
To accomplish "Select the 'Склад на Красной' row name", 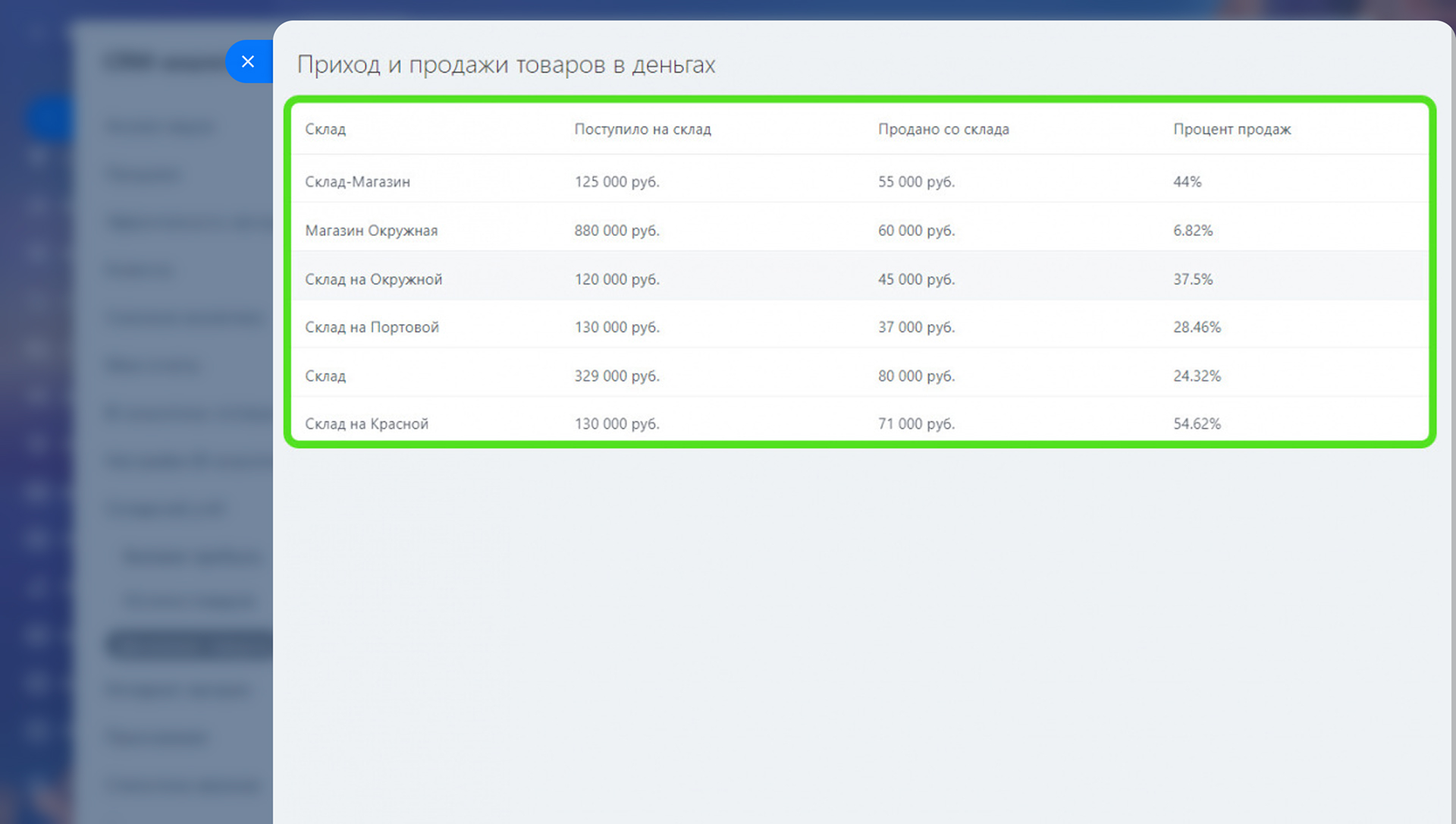I will click(x=366, y=423).
